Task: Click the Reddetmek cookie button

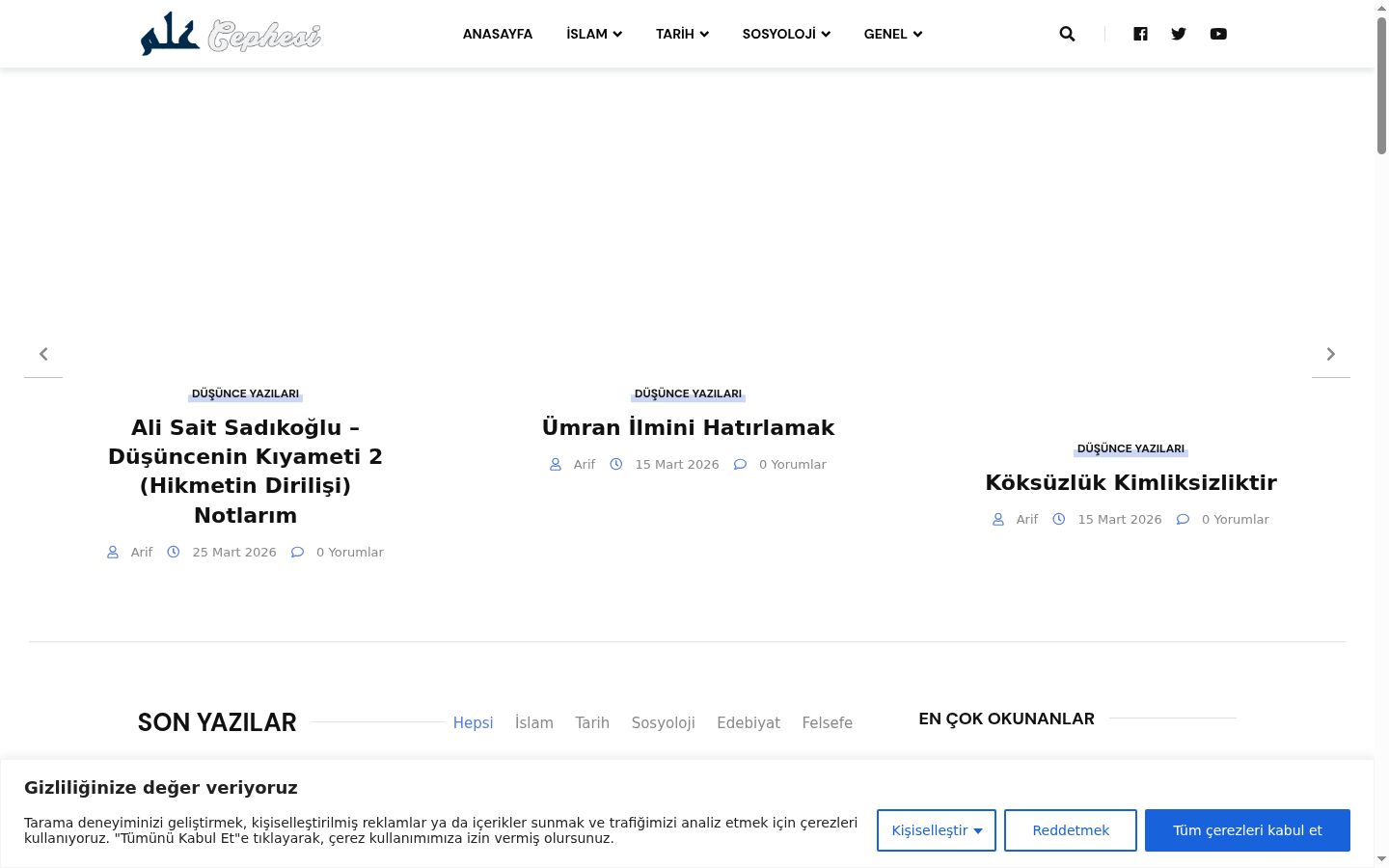Action: click(x=1071, y=830)
